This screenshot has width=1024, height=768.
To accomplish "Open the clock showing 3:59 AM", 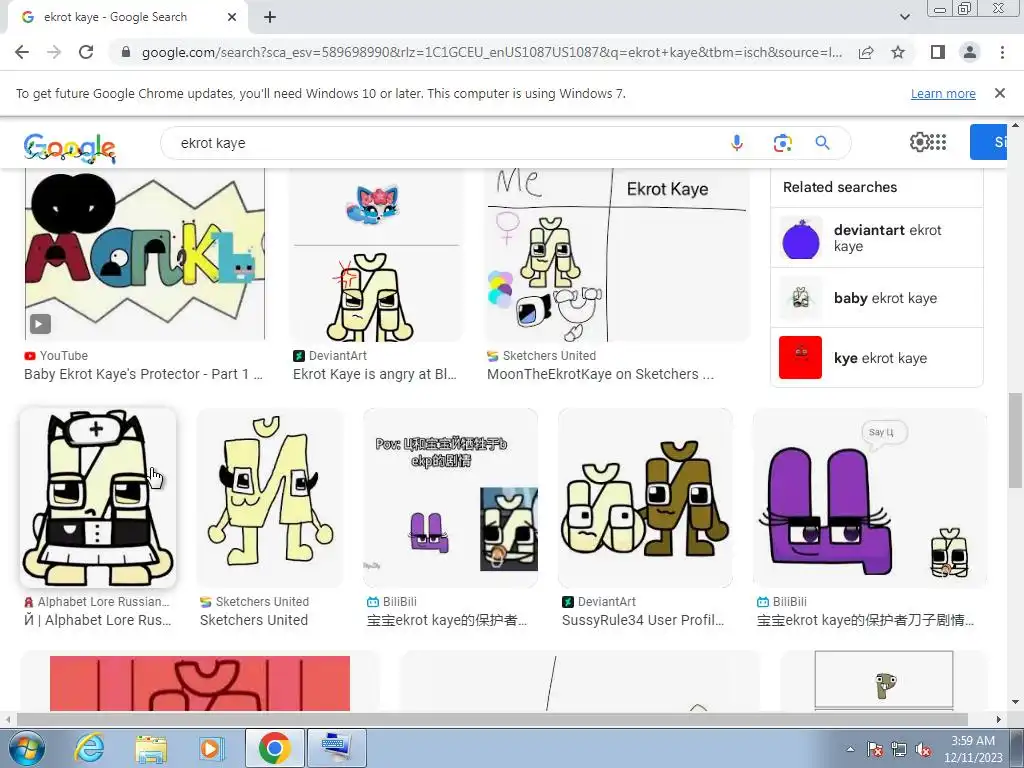I will click(972, 749).
